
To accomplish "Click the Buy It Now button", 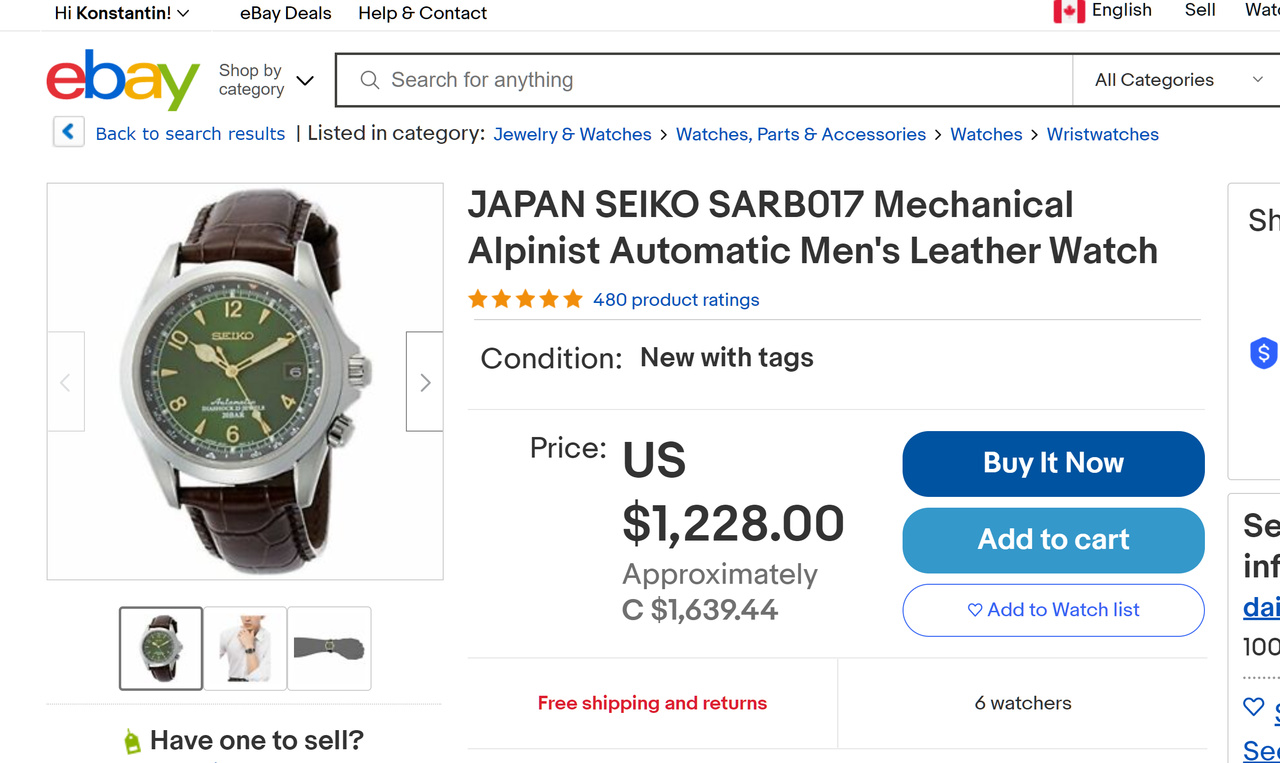I will click(1053, 463).
